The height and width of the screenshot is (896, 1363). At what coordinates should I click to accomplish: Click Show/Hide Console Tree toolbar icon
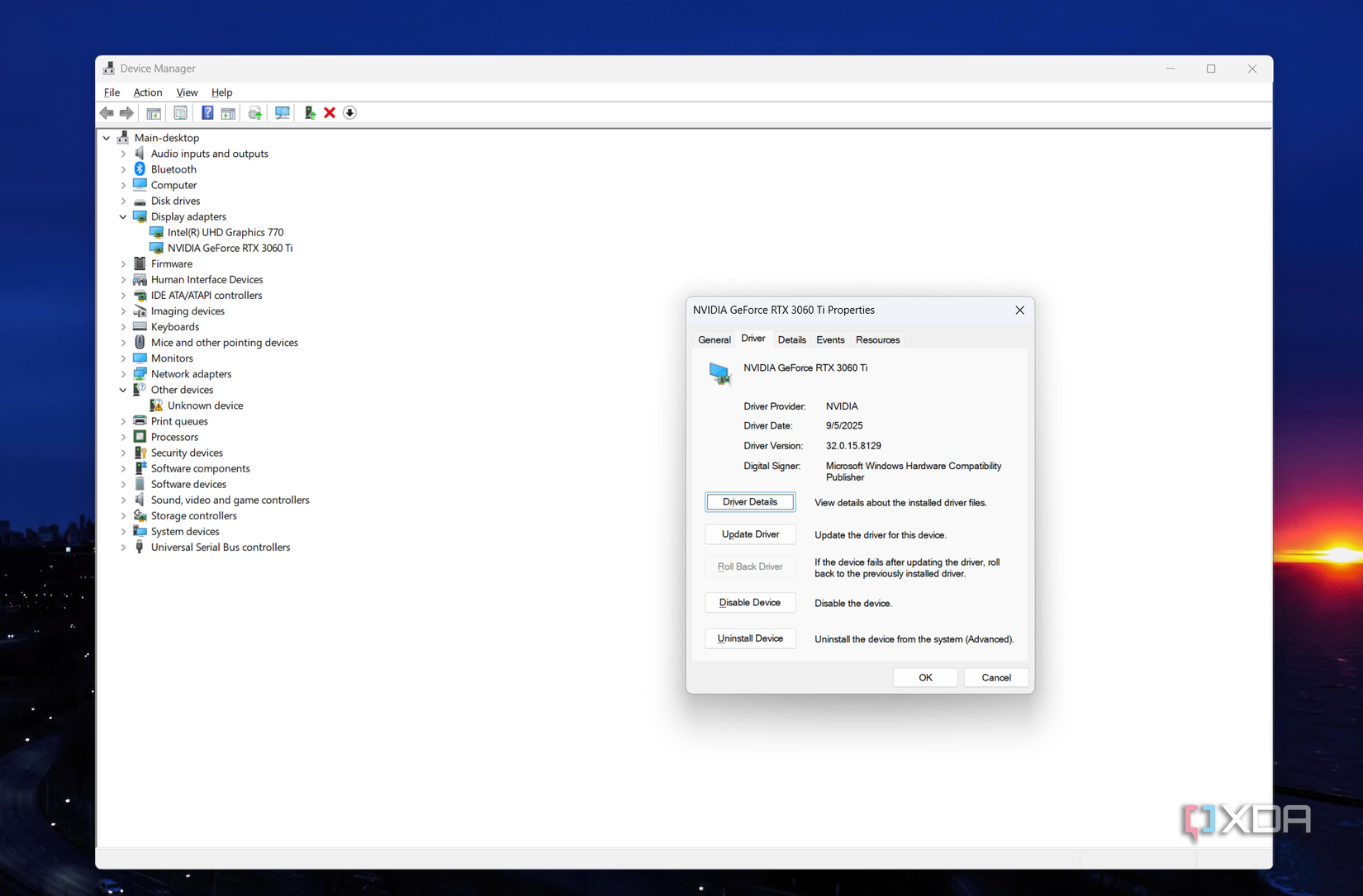click(154, 113)
